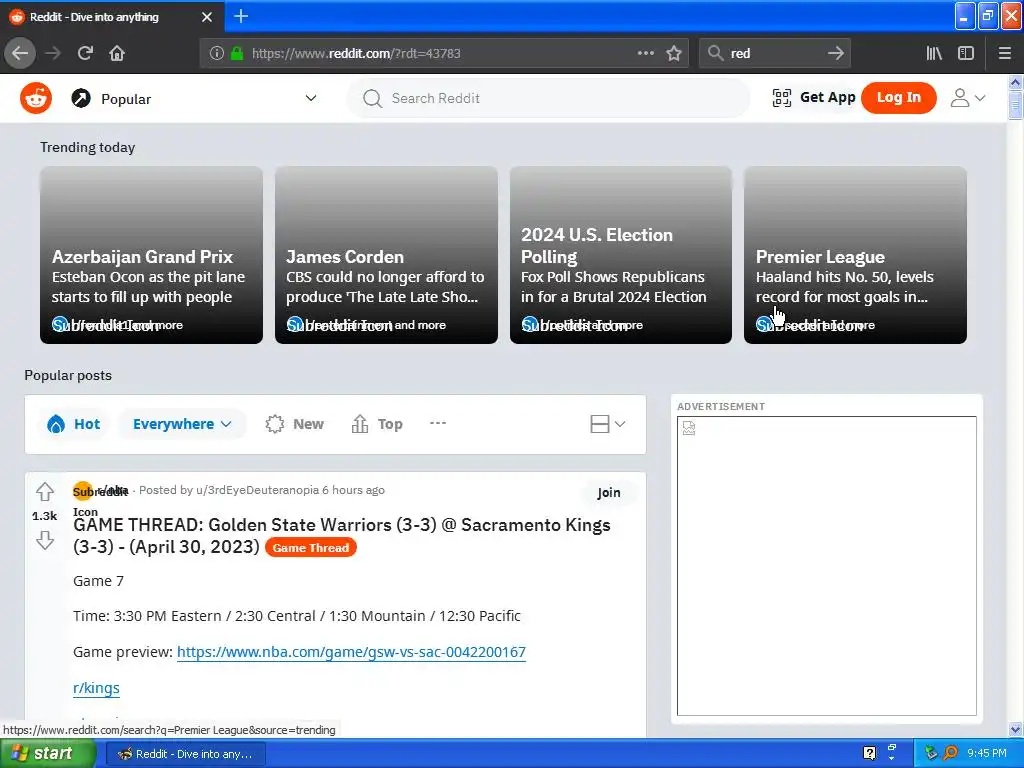Open the browser home page icon
The image size is (1024, 768).
tap(117, 53)
